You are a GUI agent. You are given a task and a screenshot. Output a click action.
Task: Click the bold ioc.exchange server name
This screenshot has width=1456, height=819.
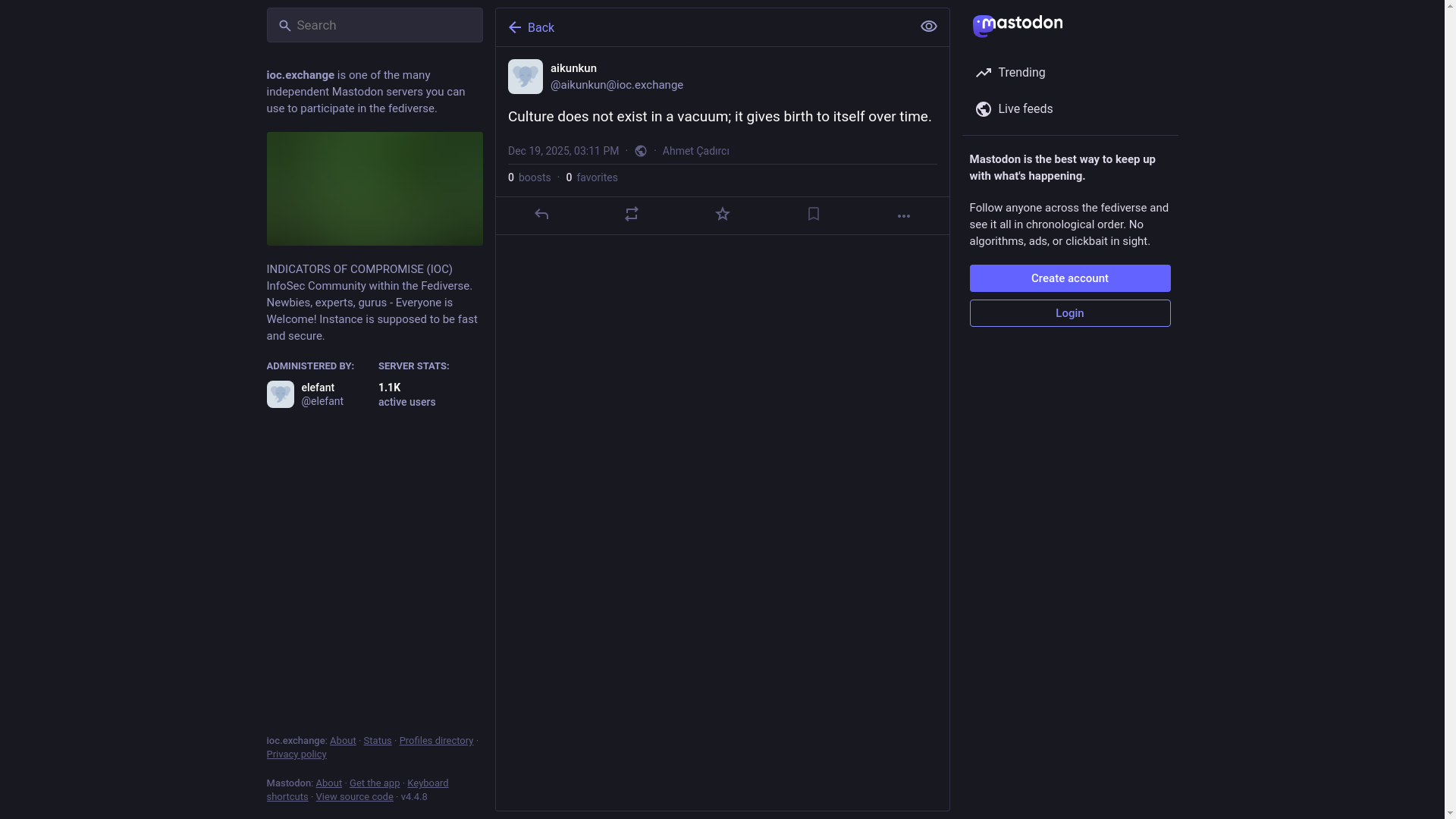300,75
